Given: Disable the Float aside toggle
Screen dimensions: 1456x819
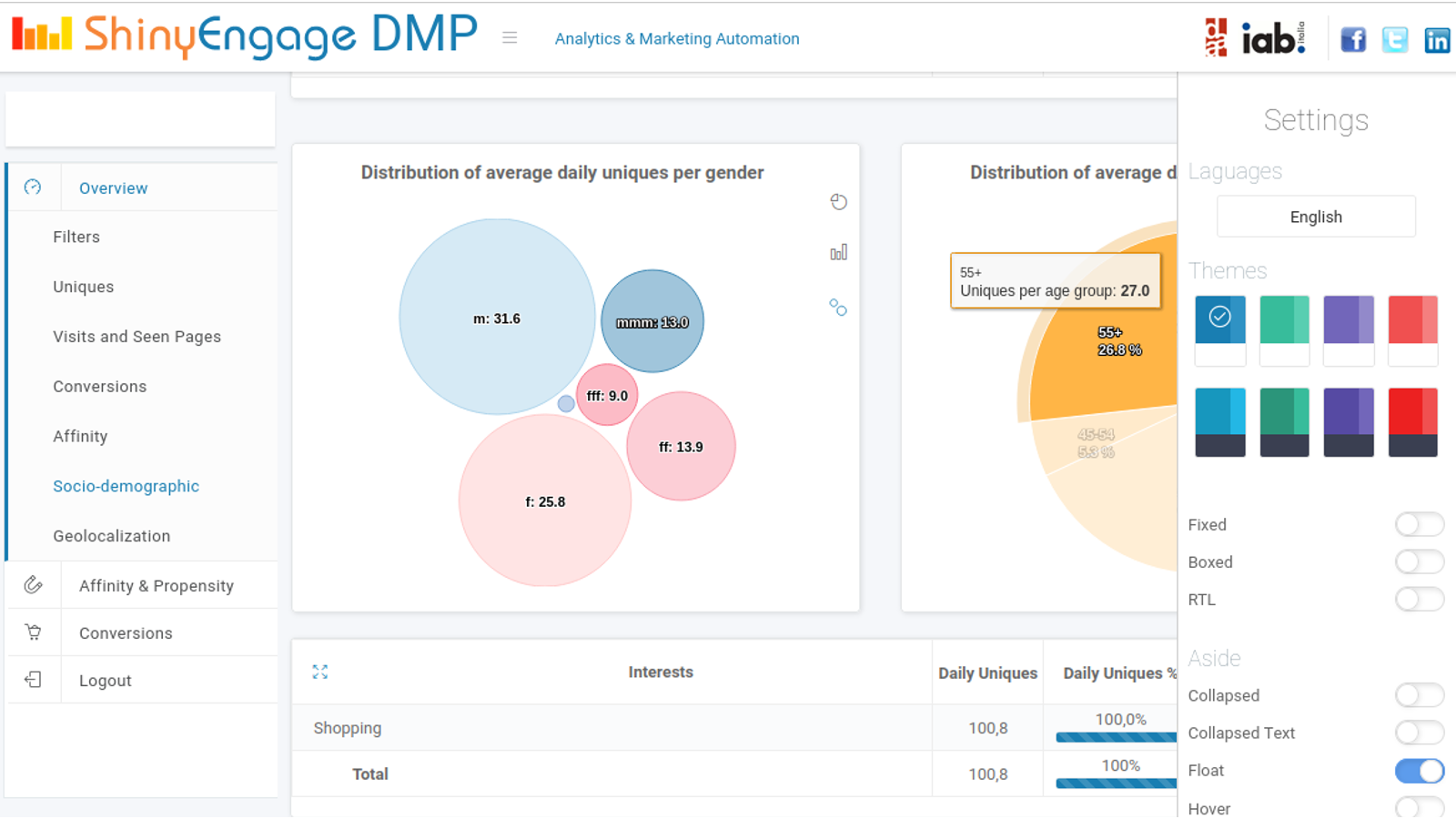Looking at the screenshot, I should click(1419, 771).
